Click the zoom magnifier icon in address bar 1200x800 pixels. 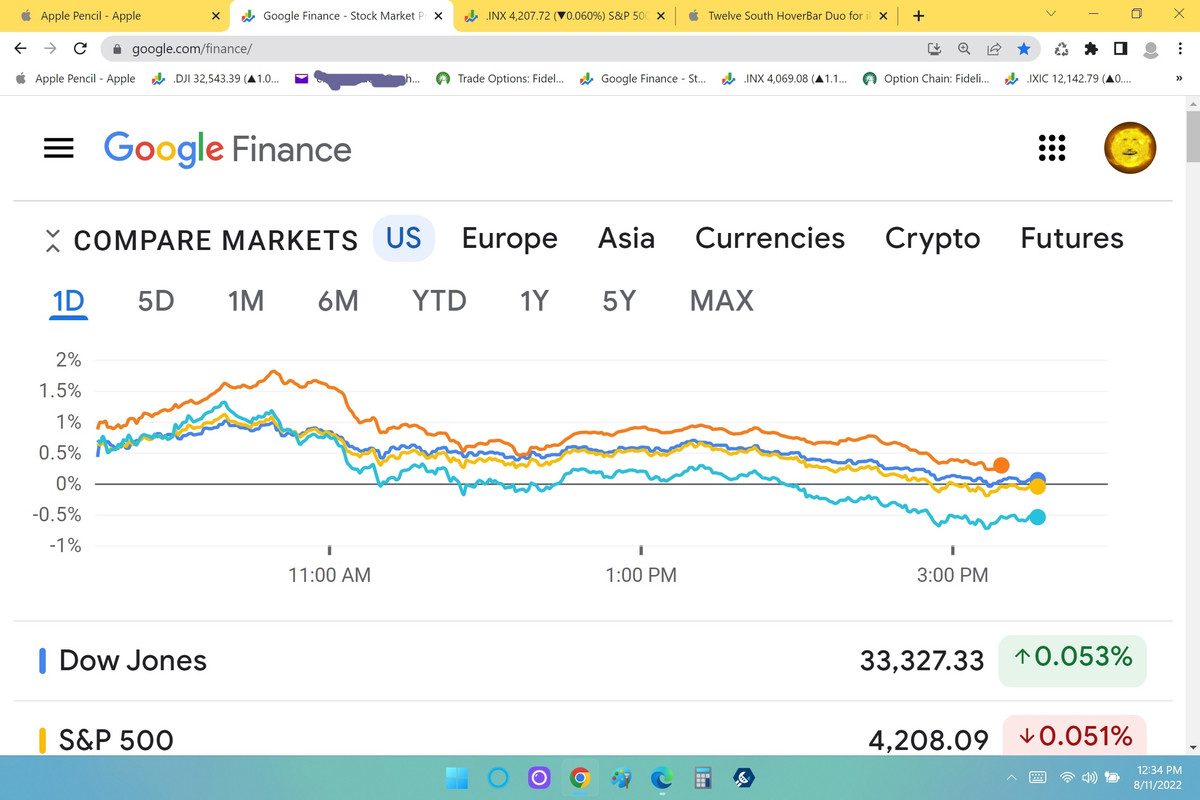click(x=964, y=48)
